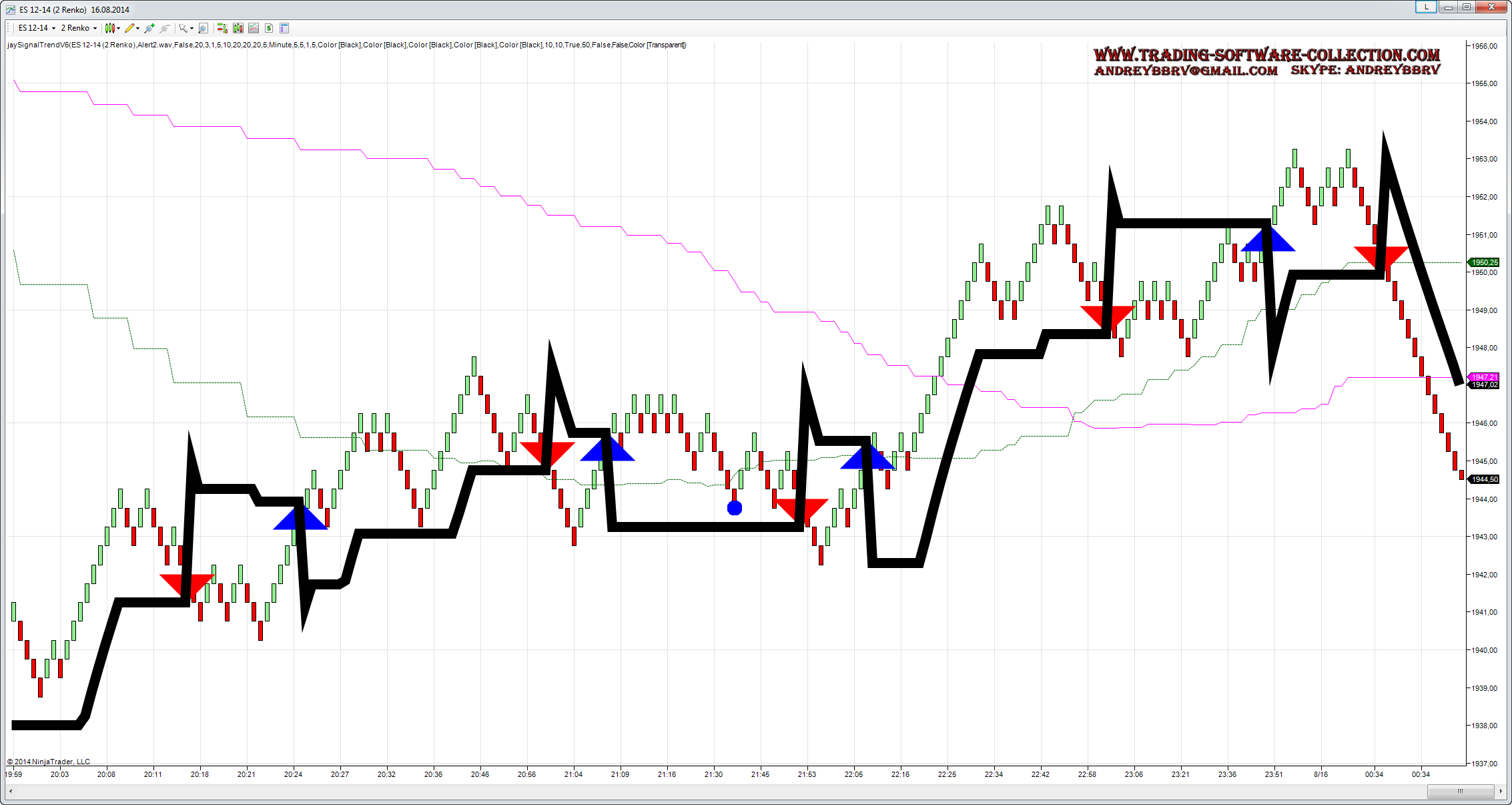1512x805 pixels.
Task: Toggle the Chart Trader panel icon
Action: [x=222, y=28]
